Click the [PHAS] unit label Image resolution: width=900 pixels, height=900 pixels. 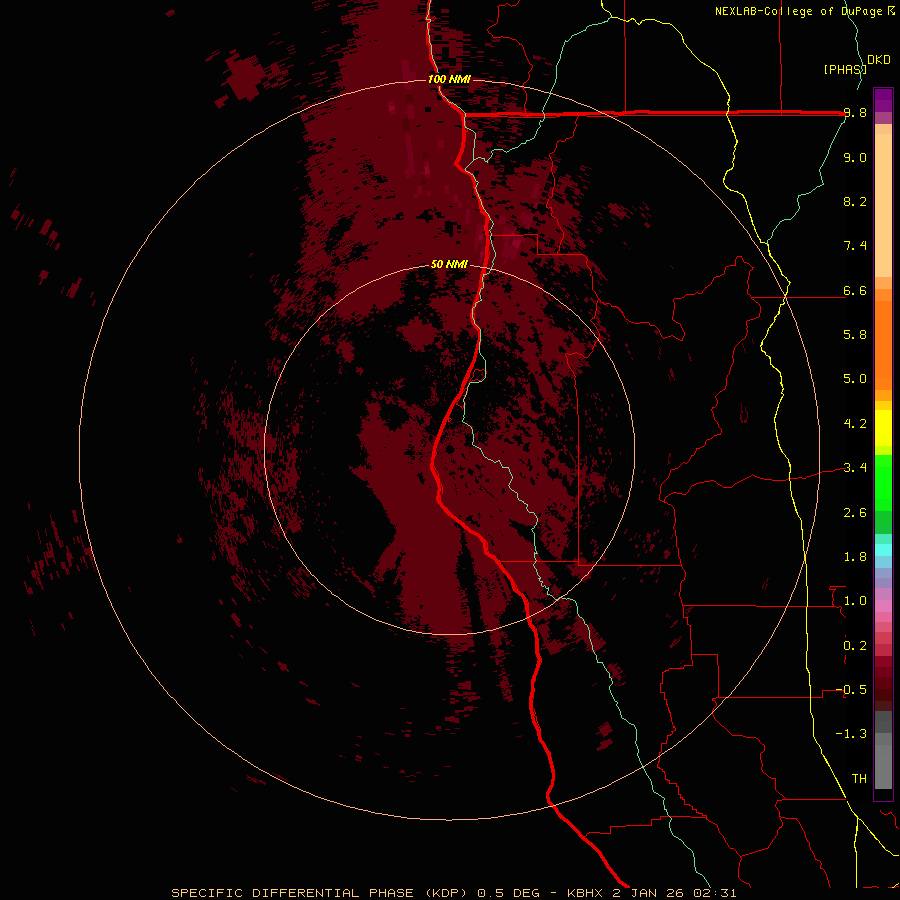coord(844,69)
